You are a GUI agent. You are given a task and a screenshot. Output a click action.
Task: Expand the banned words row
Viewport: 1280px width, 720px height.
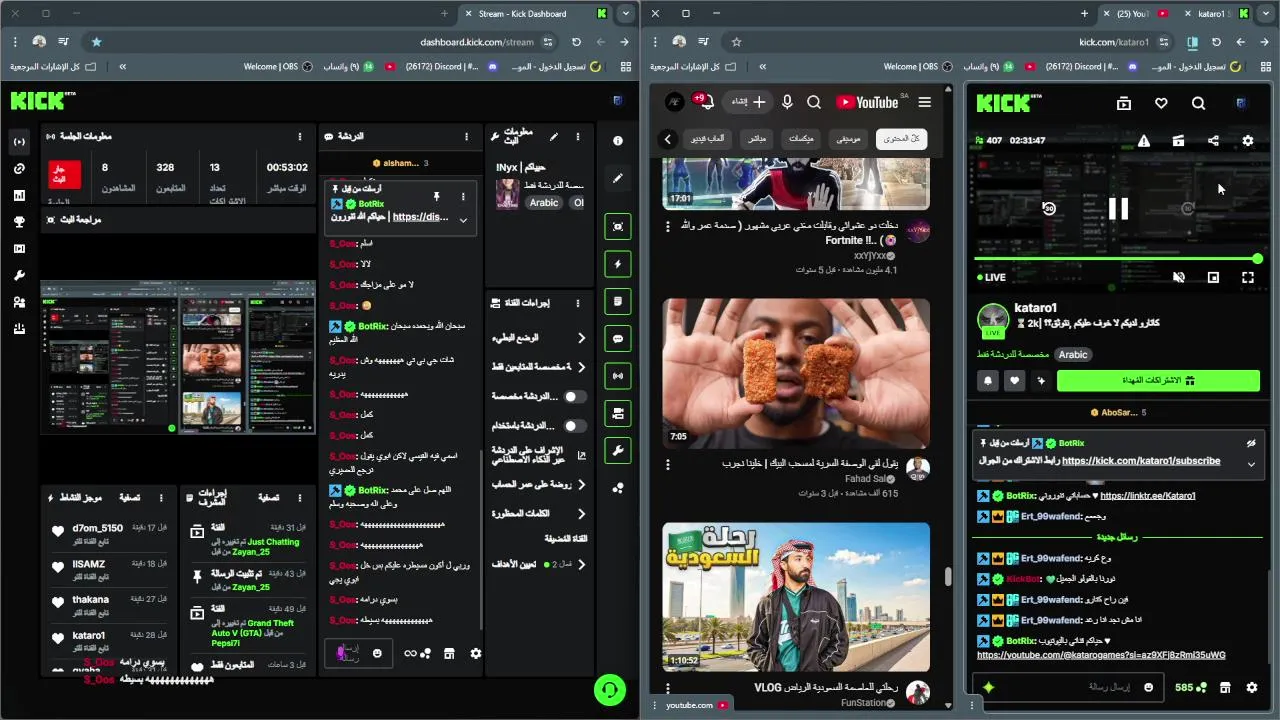coord(538,514)
